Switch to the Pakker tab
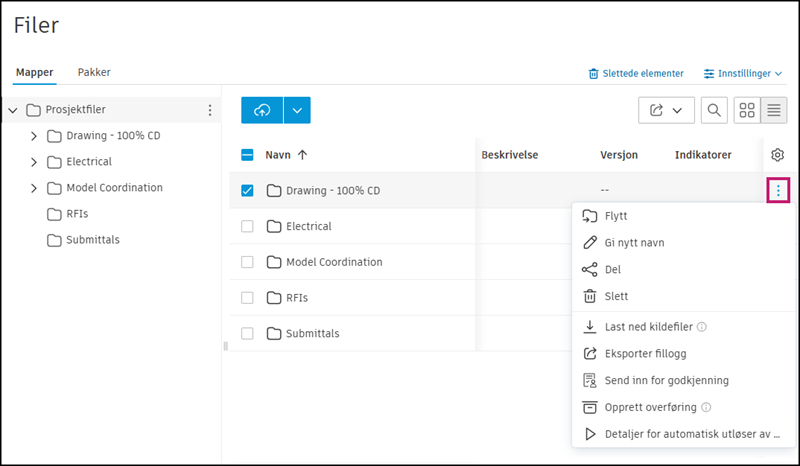The image size is (800, 466). [x=94, y=72]
